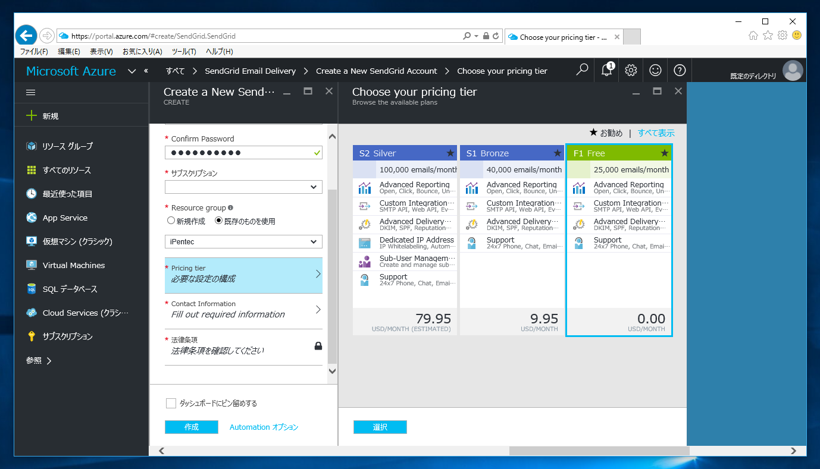Open お気に入り(A) menu

point(142,52)
